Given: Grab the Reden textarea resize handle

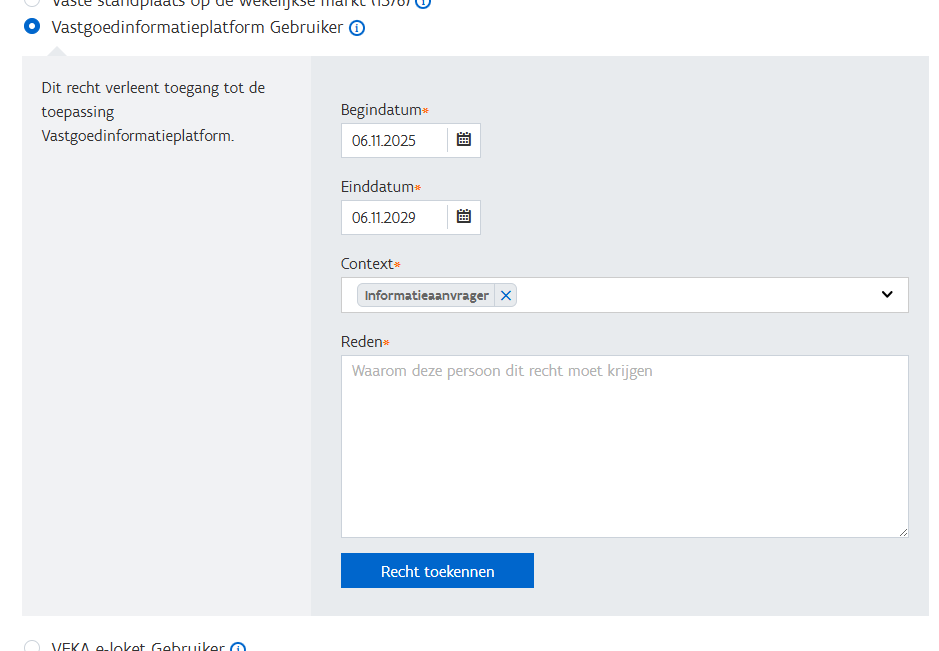Looking at the screenshot, I should (x=903, y=532).
